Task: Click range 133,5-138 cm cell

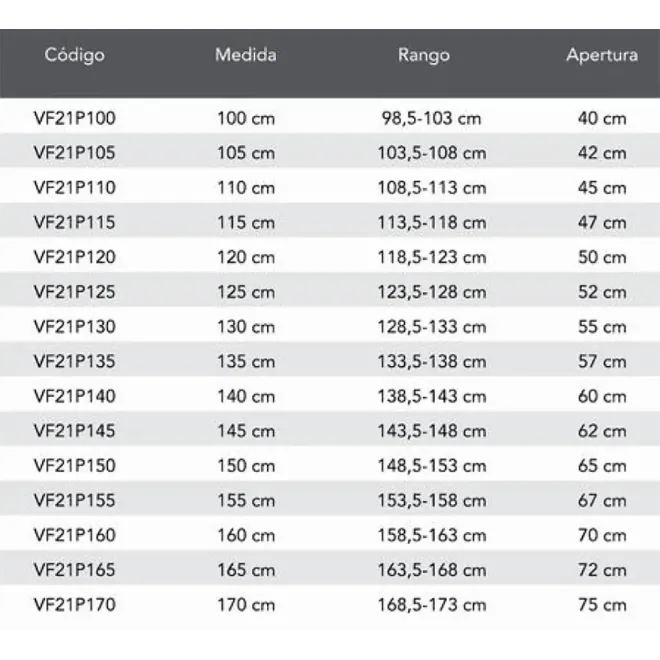Action: pyautogui.click(x=431, y=362)
